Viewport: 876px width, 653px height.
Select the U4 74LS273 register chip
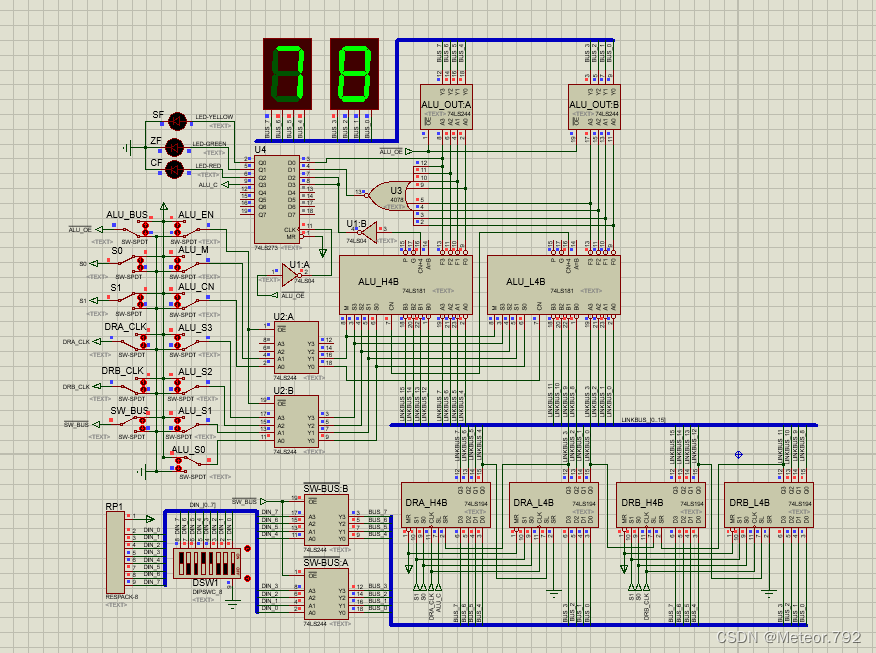click(277, 199)
